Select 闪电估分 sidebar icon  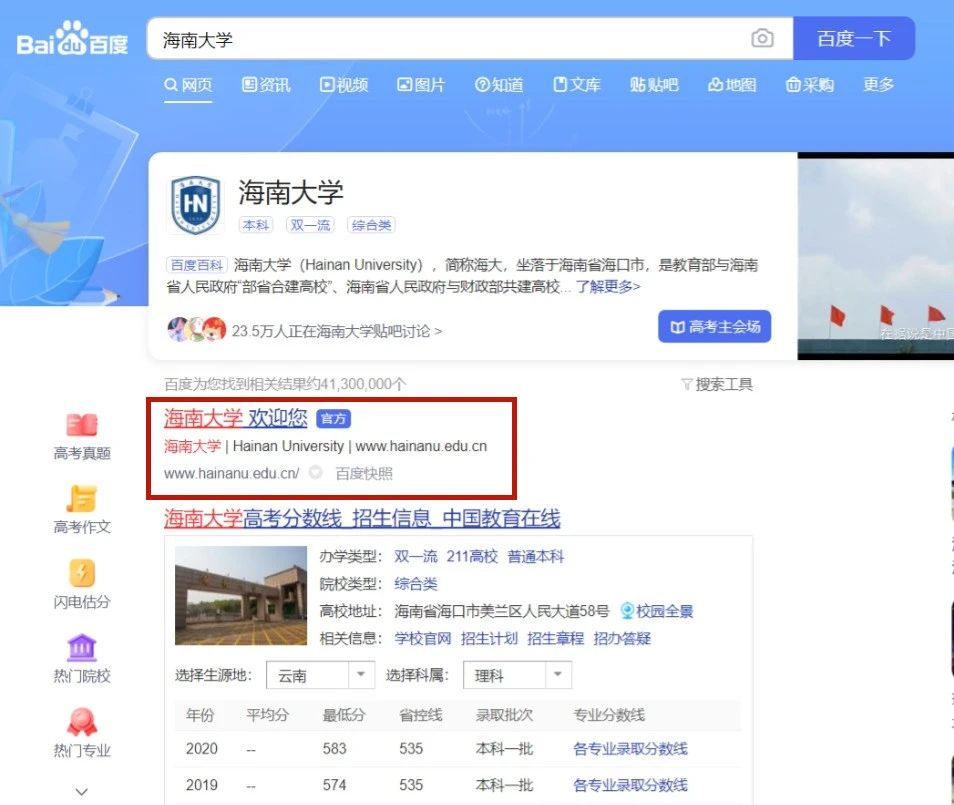(x=82, y=573)
